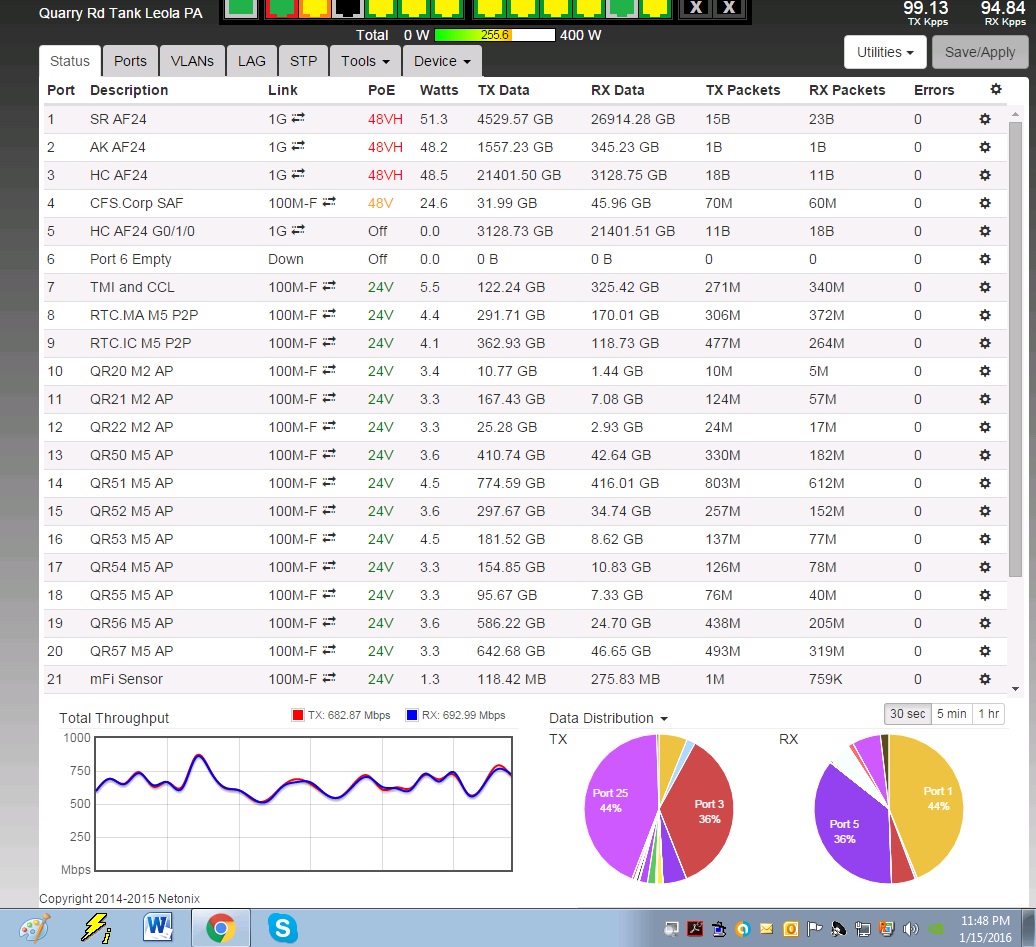The width and height of the screenshot is (1036, 947).
Task: Open settings gear for port 1 SR AF24
Action: click(984, 119)
